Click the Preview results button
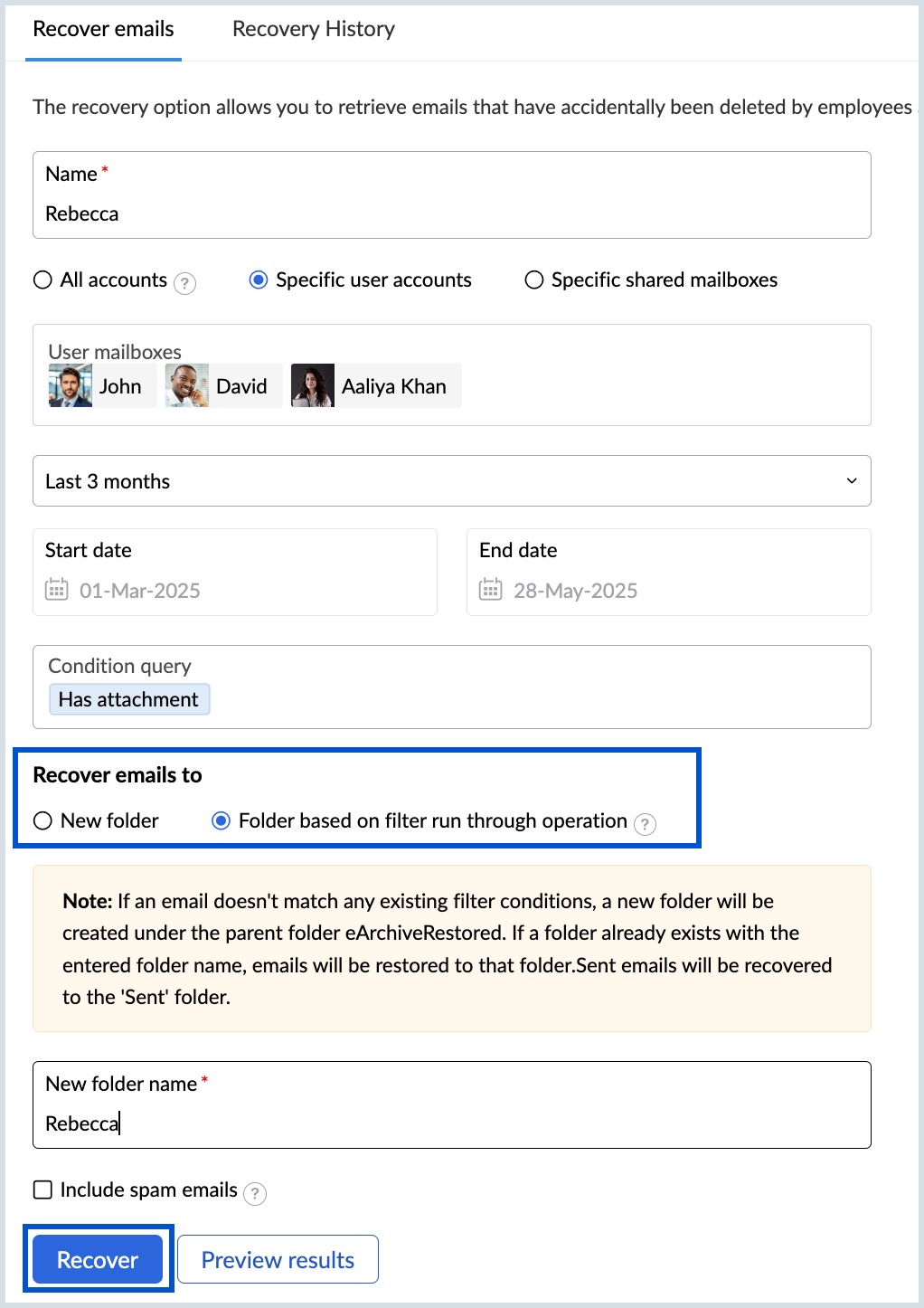This screenshot has height=1308, width=924. click(278, 1259)
